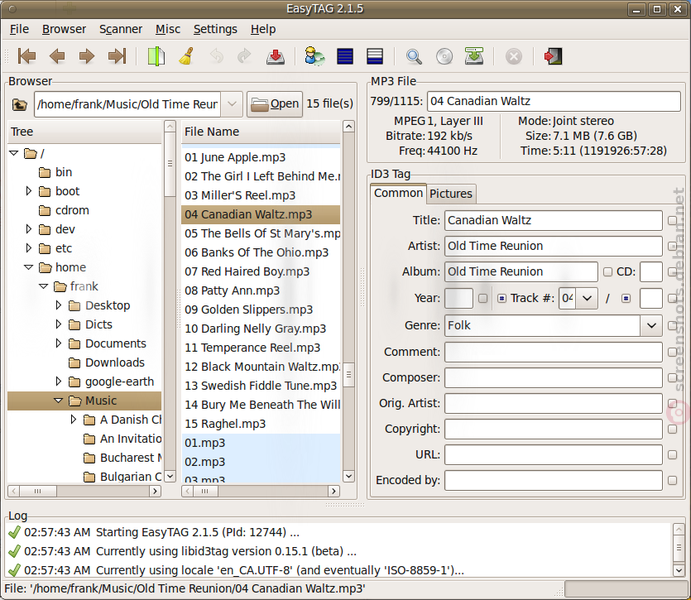
Task: Undo last change in toolbar
Action: (x=216, y=56)
